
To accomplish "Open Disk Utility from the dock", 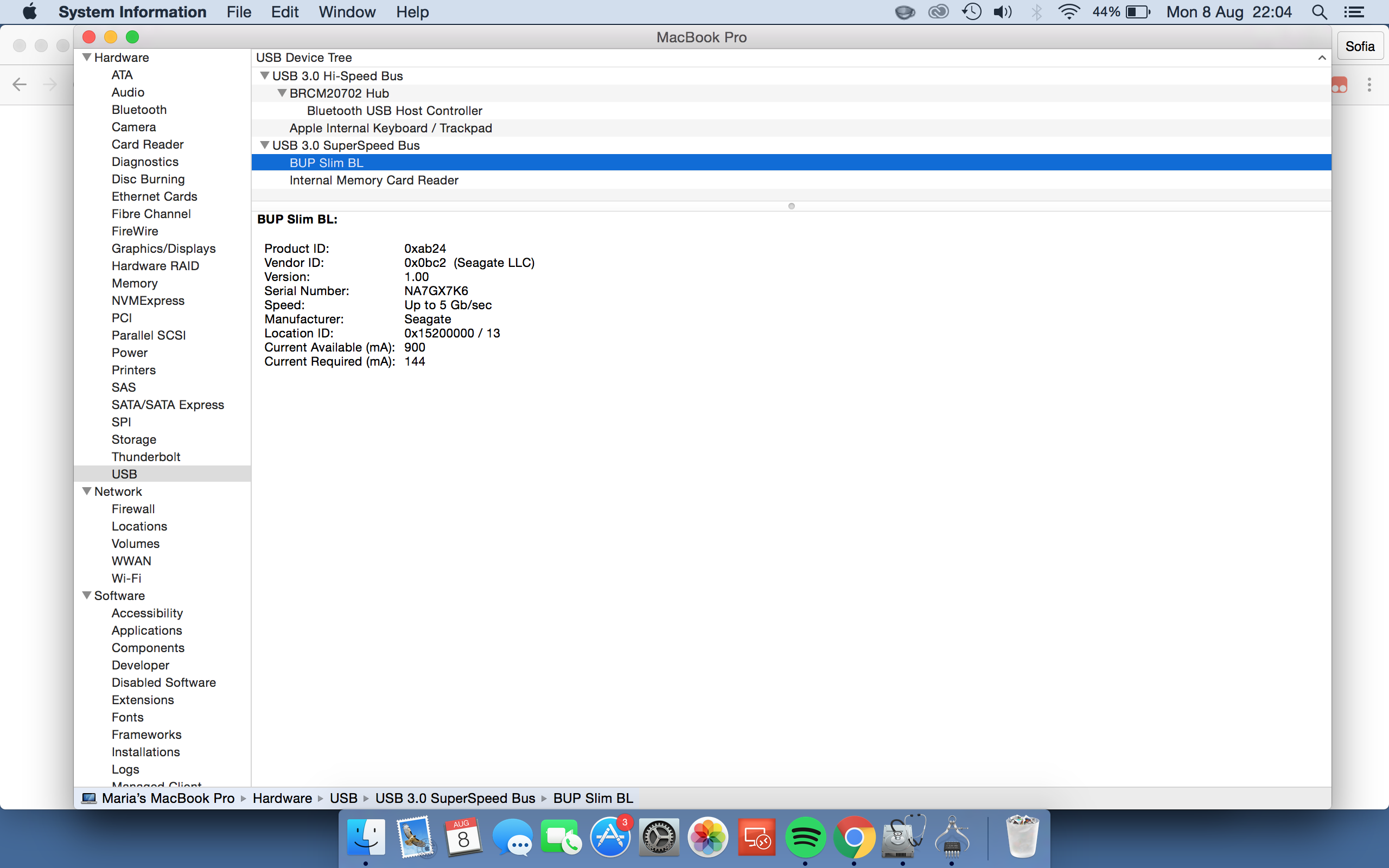I will pyautogui.click(x=903, y=838).
